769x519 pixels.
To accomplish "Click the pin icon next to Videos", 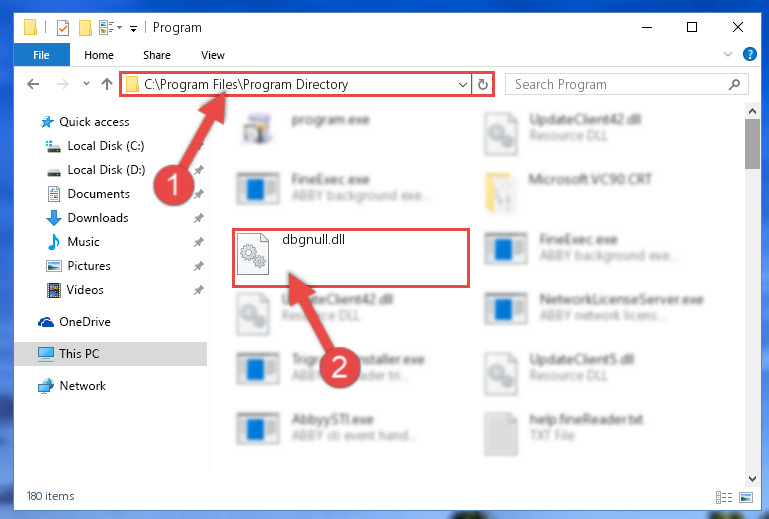I will 199,290.
